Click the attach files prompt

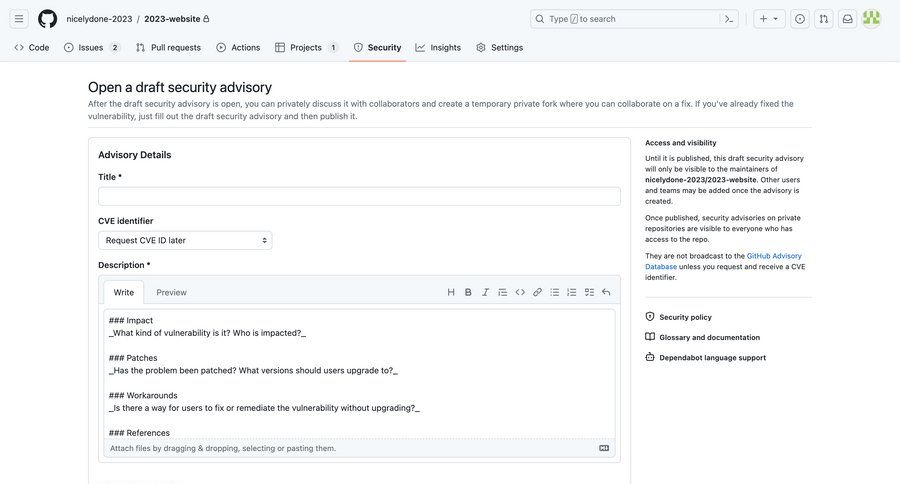pyautogui.click(x=223, y=448)
